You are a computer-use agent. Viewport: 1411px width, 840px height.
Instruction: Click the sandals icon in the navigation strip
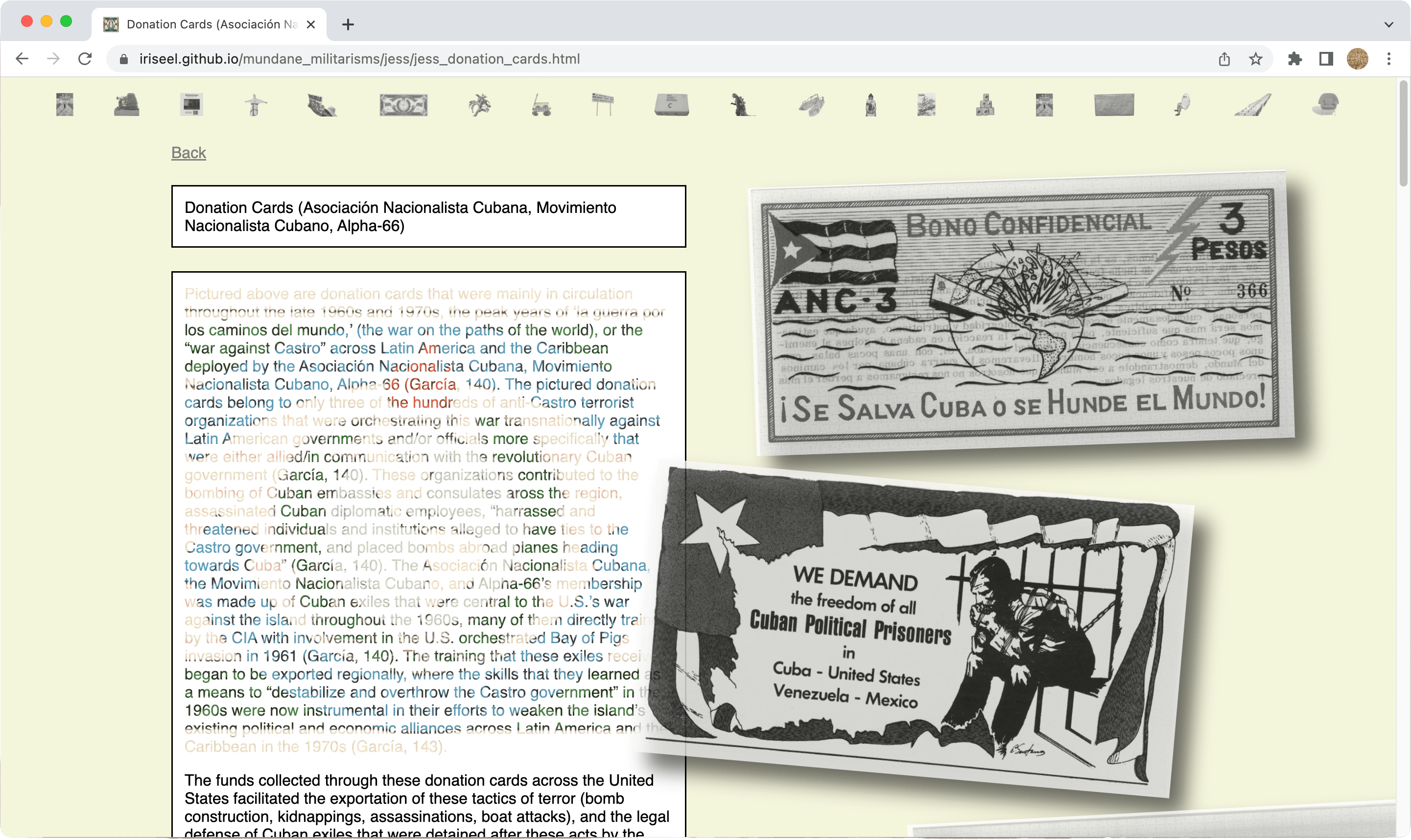pyautogui.click(x=812, y=105)
